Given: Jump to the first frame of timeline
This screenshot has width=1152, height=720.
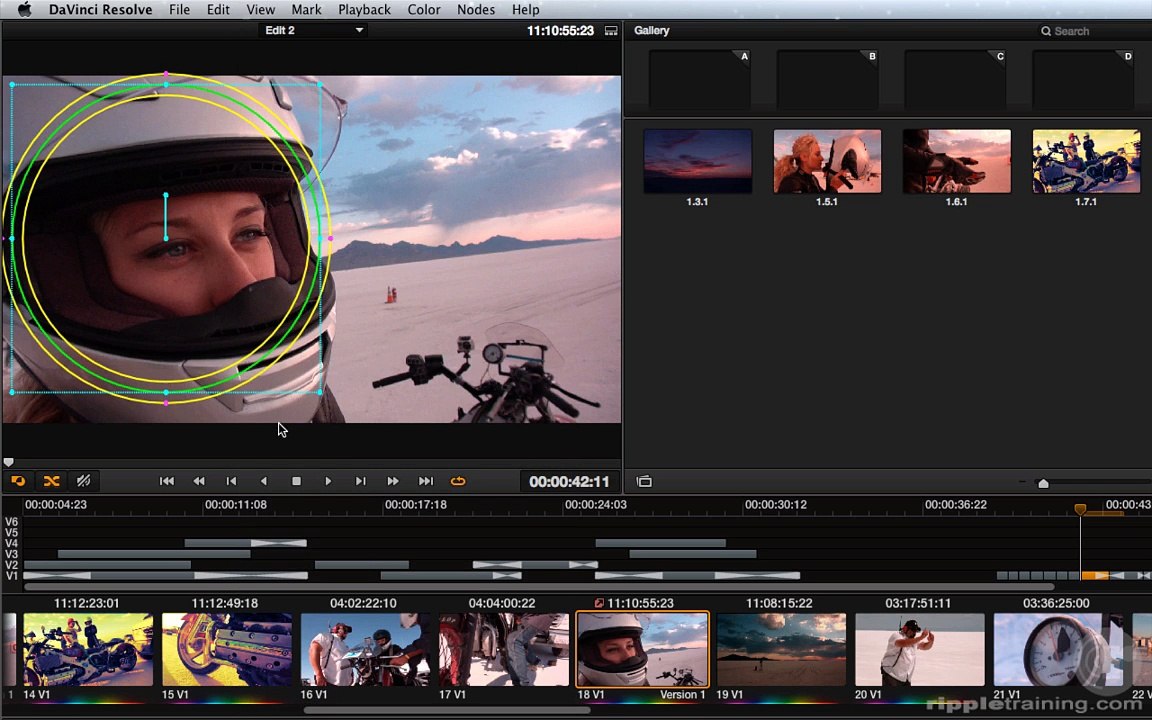Looking at the screenshot, I should tap(167, 481).
